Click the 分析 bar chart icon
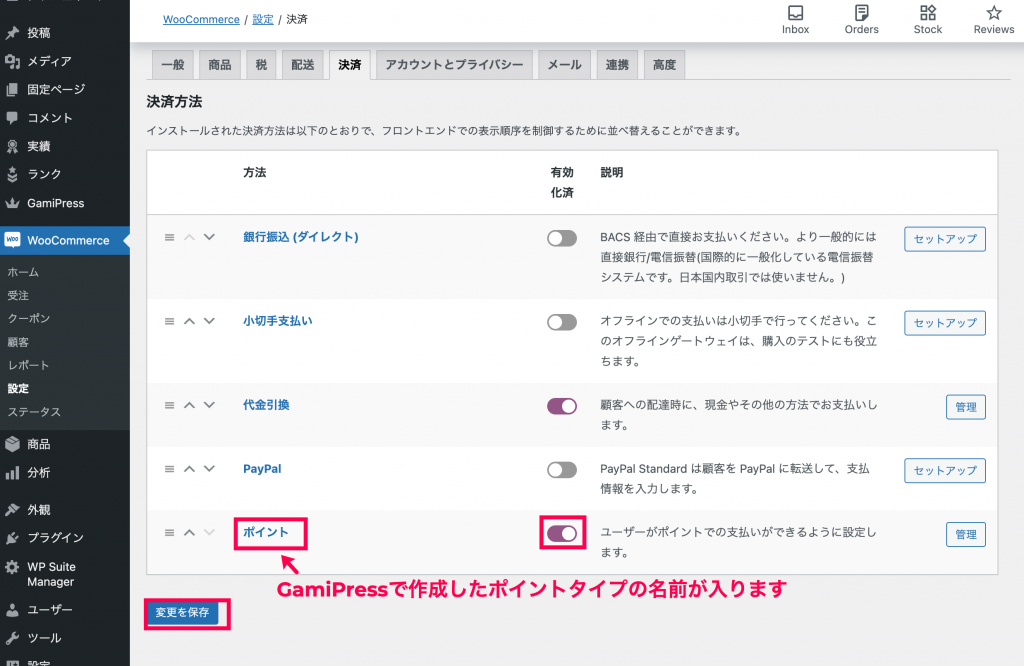Image resolution: width=1024 pixels, height=666 pixels. (x=12, y=473)
